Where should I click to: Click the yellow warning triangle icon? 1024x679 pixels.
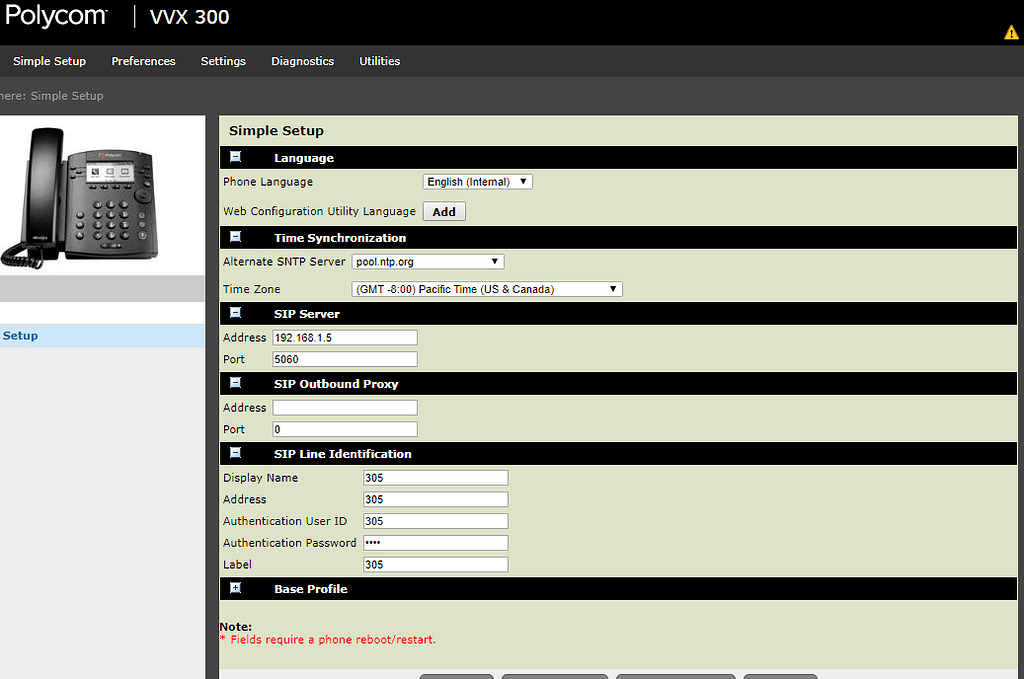coord(1010,31)
